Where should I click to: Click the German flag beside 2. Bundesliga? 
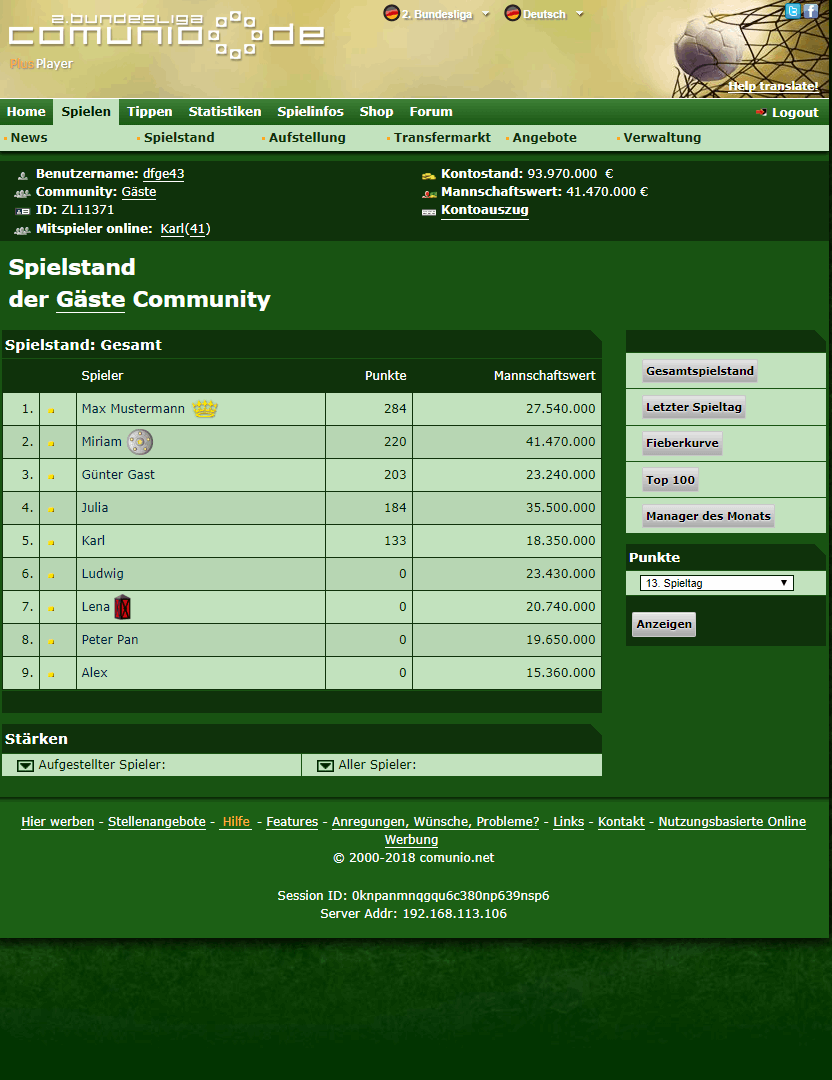pos(392,14)
